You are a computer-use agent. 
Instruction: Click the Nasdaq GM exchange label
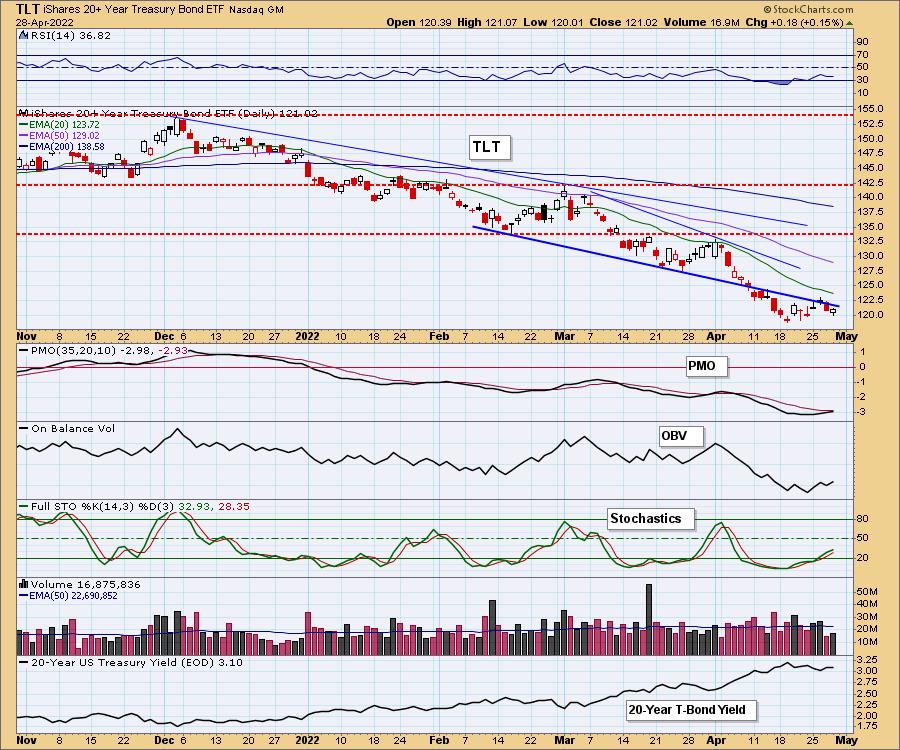click(x=256, y=10)
